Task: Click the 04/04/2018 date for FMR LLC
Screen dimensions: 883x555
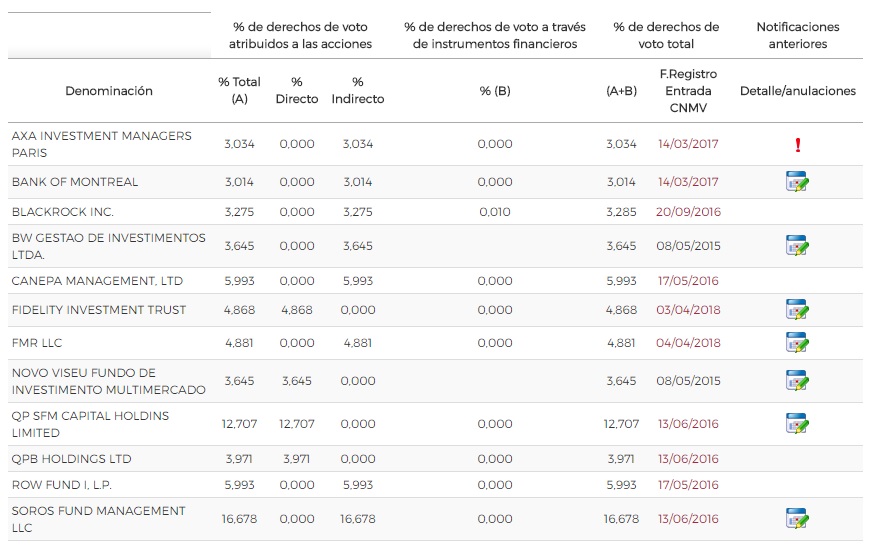Action: (688, 343)
